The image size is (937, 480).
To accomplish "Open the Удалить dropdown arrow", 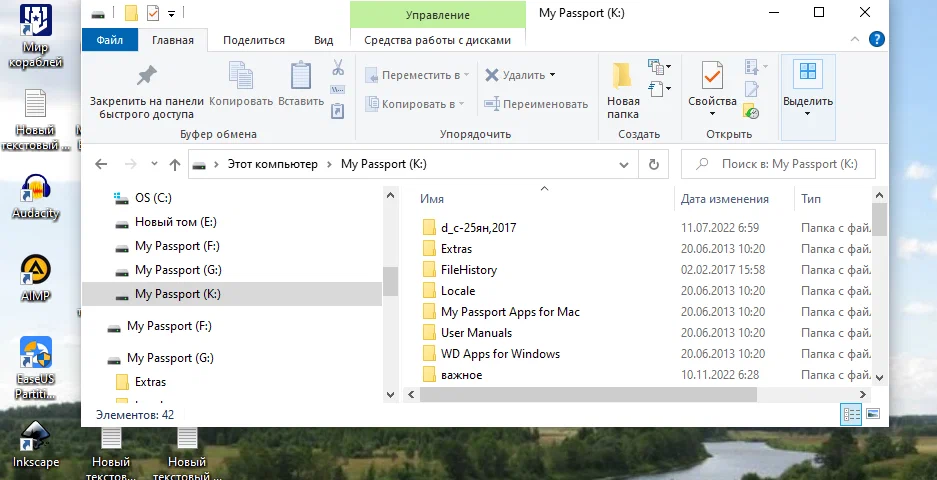I will [552, 75].
